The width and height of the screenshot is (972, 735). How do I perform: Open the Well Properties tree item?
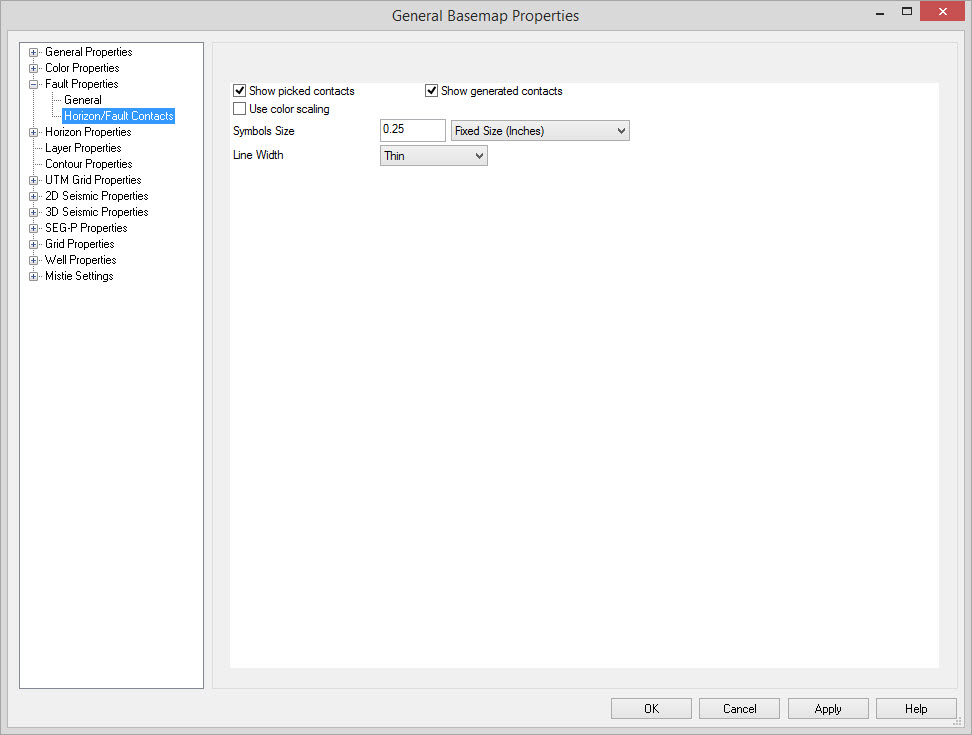click(x=80, y=260)
